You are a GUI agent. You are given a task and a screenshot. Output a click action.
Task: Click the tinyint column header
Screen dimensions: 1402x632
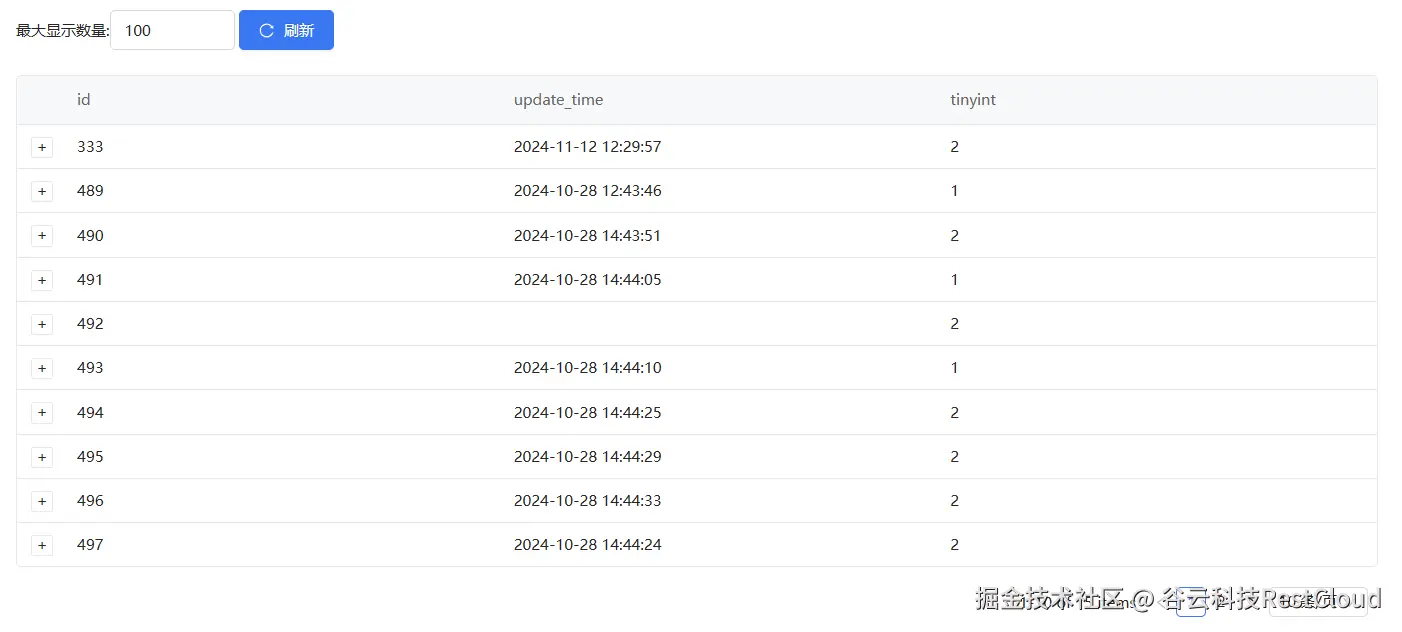(972, 100)
